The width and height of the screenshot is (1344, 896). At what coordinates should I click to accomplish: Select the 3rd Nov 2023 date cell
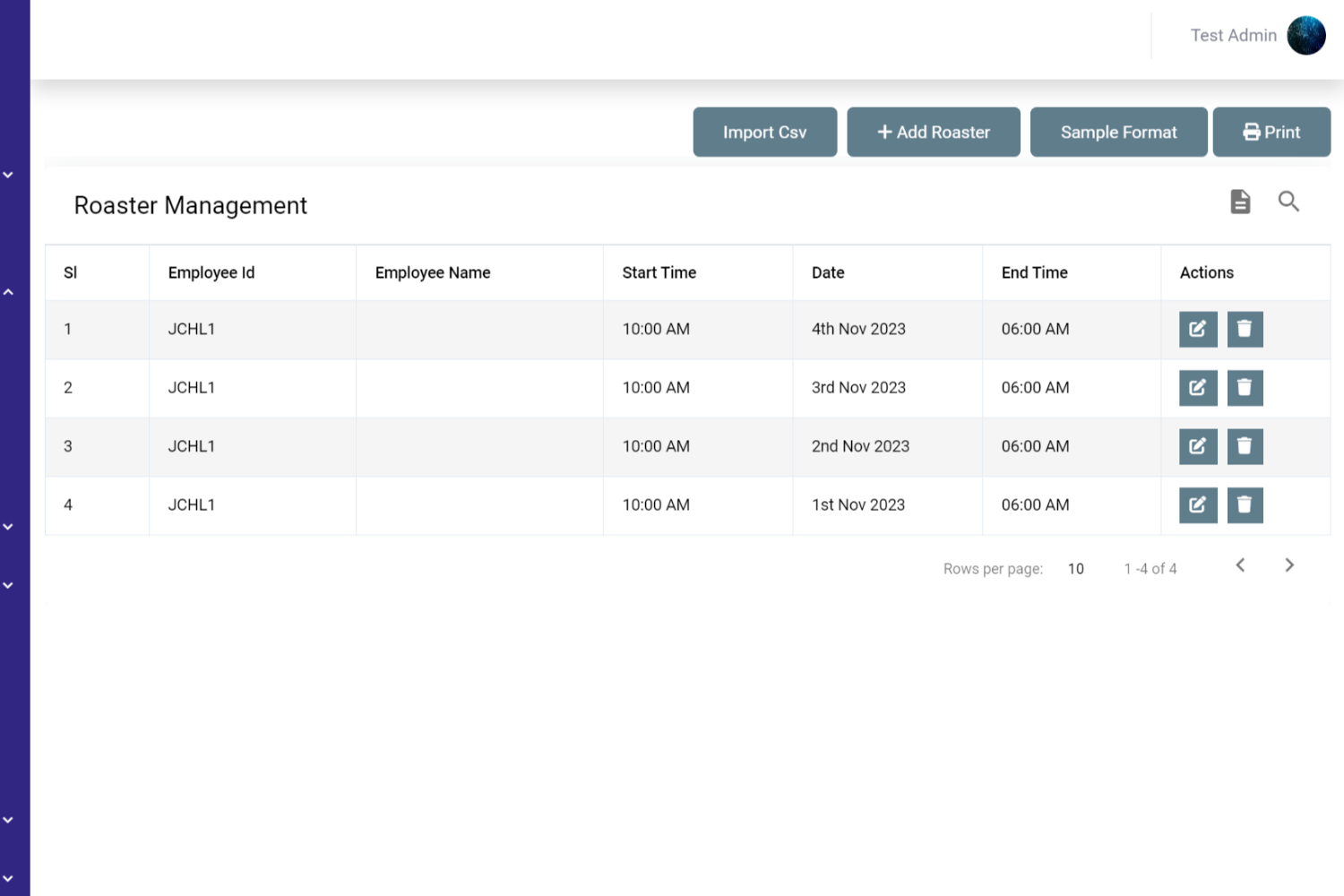pos(858,388)
